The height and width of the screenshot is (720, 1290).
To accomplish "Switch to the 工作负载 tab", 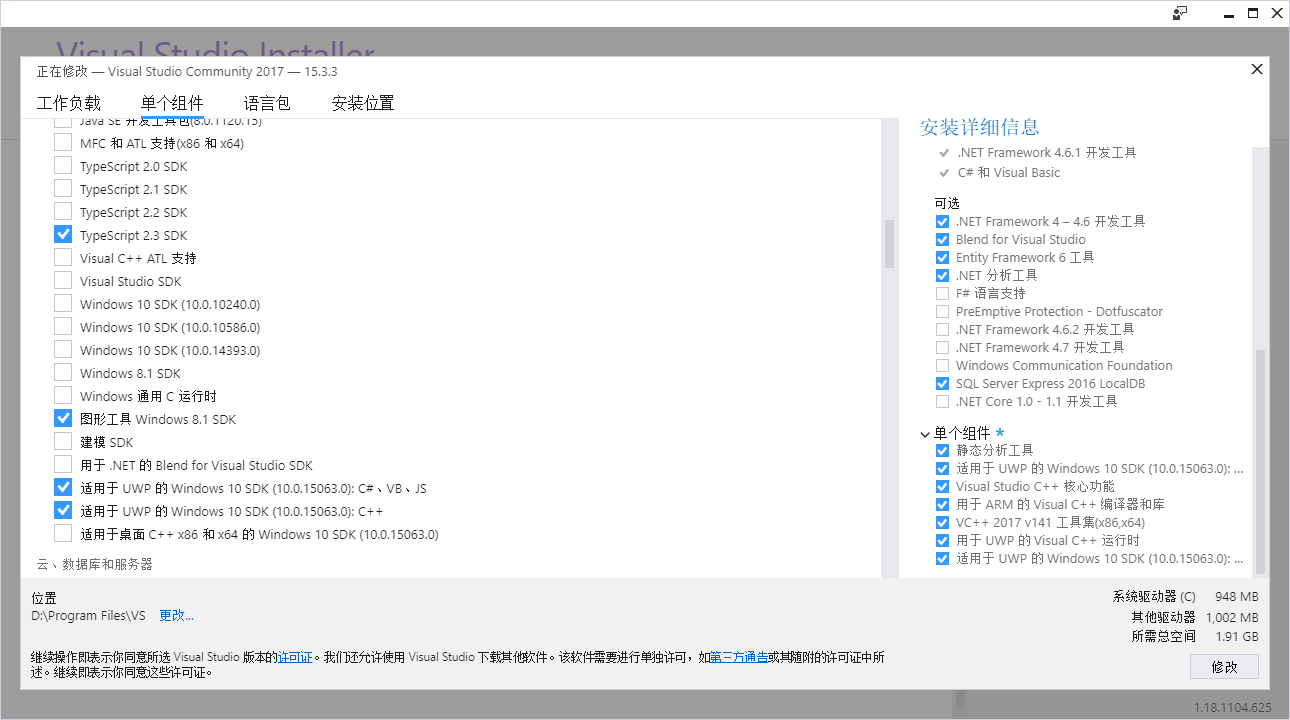I will tap(69, 102).
